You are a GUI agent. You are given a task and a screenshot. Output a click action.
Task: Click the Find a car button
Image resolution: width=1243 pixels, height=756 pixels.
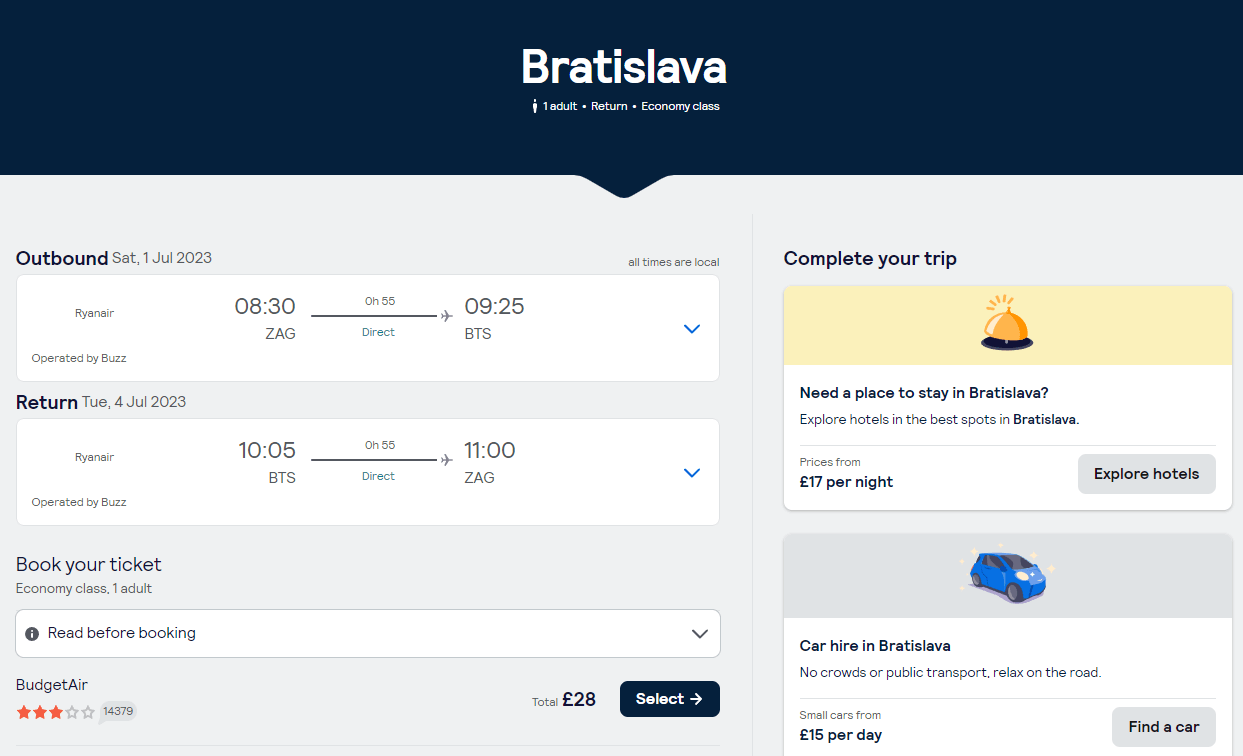pos(1164,727)
